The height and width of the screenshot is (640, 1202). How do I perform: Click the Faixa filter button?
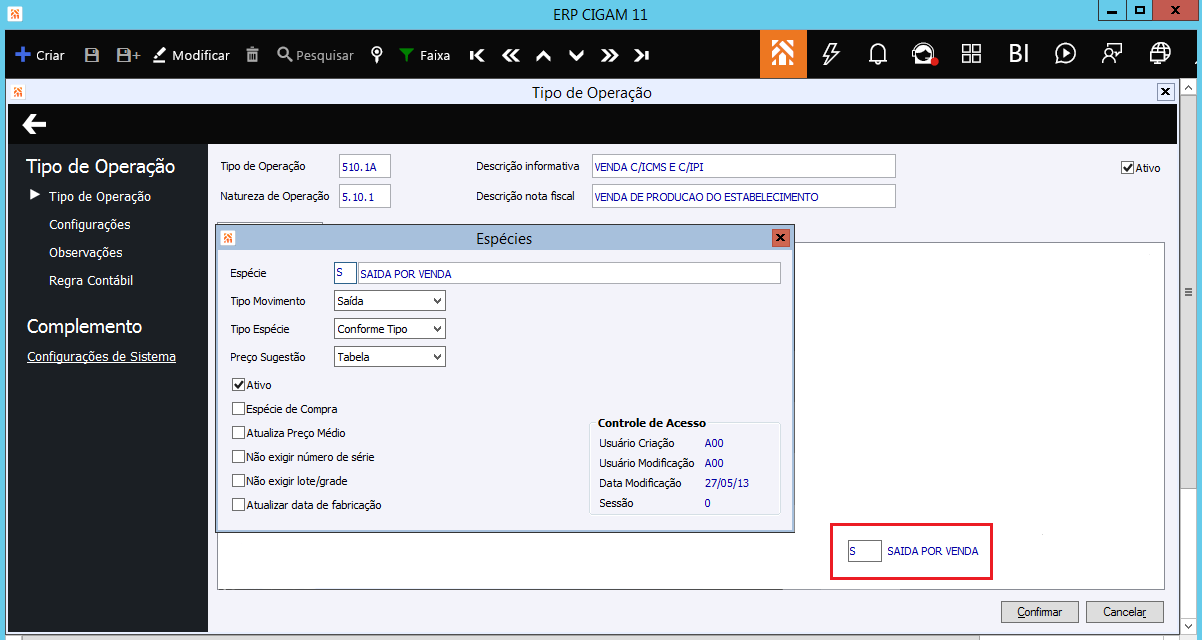pos(424,55)
